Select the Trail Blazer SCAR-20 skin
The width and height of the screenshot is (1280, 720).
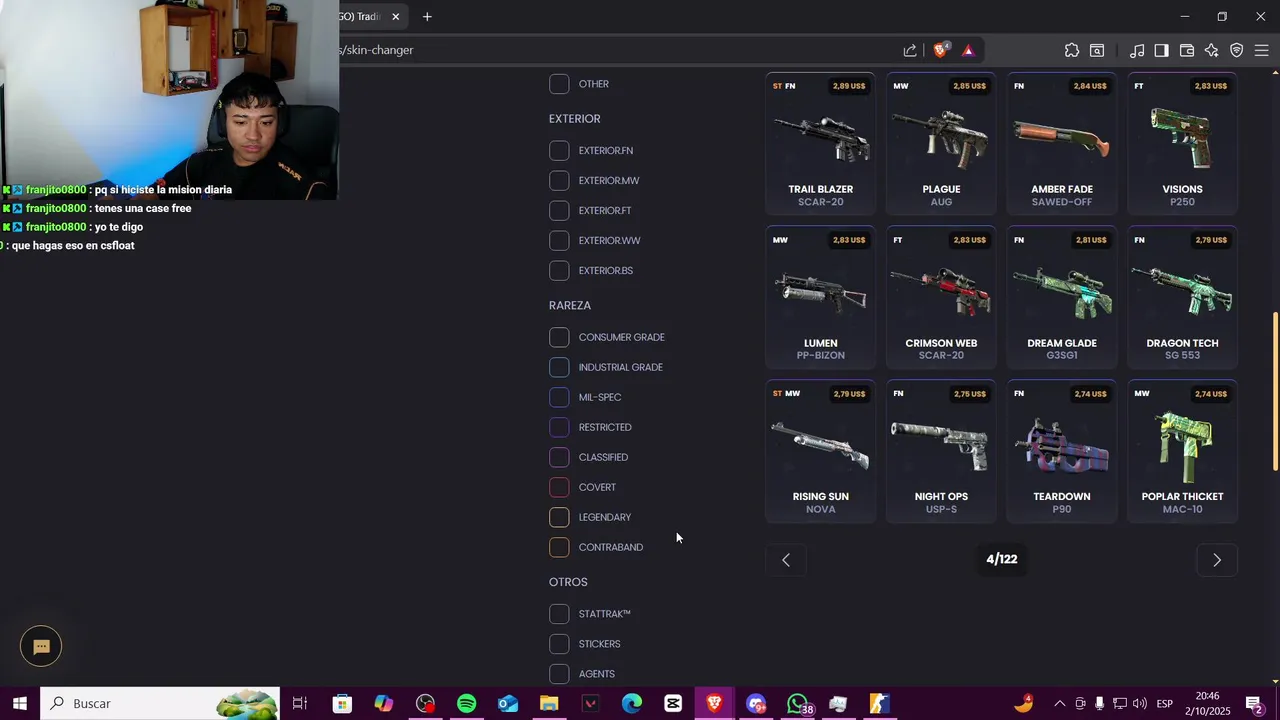click(821, 144)
